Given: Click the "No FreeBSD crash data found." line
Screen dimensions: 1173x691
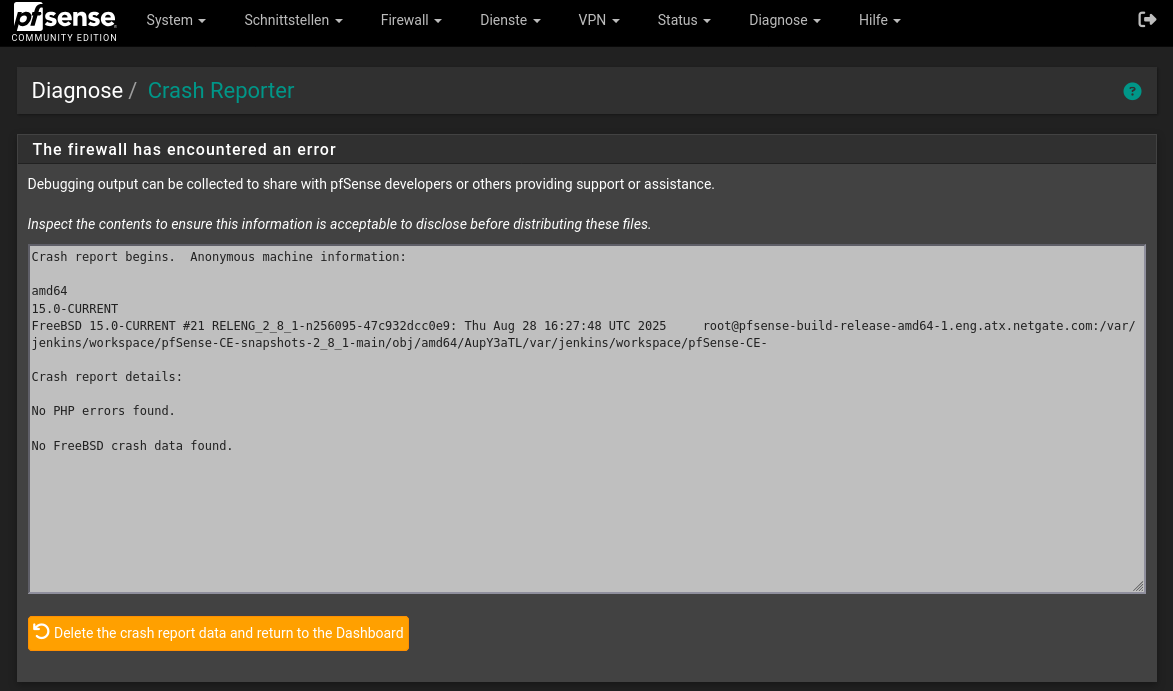Looking at the screenshot, I should click(132, 446).
